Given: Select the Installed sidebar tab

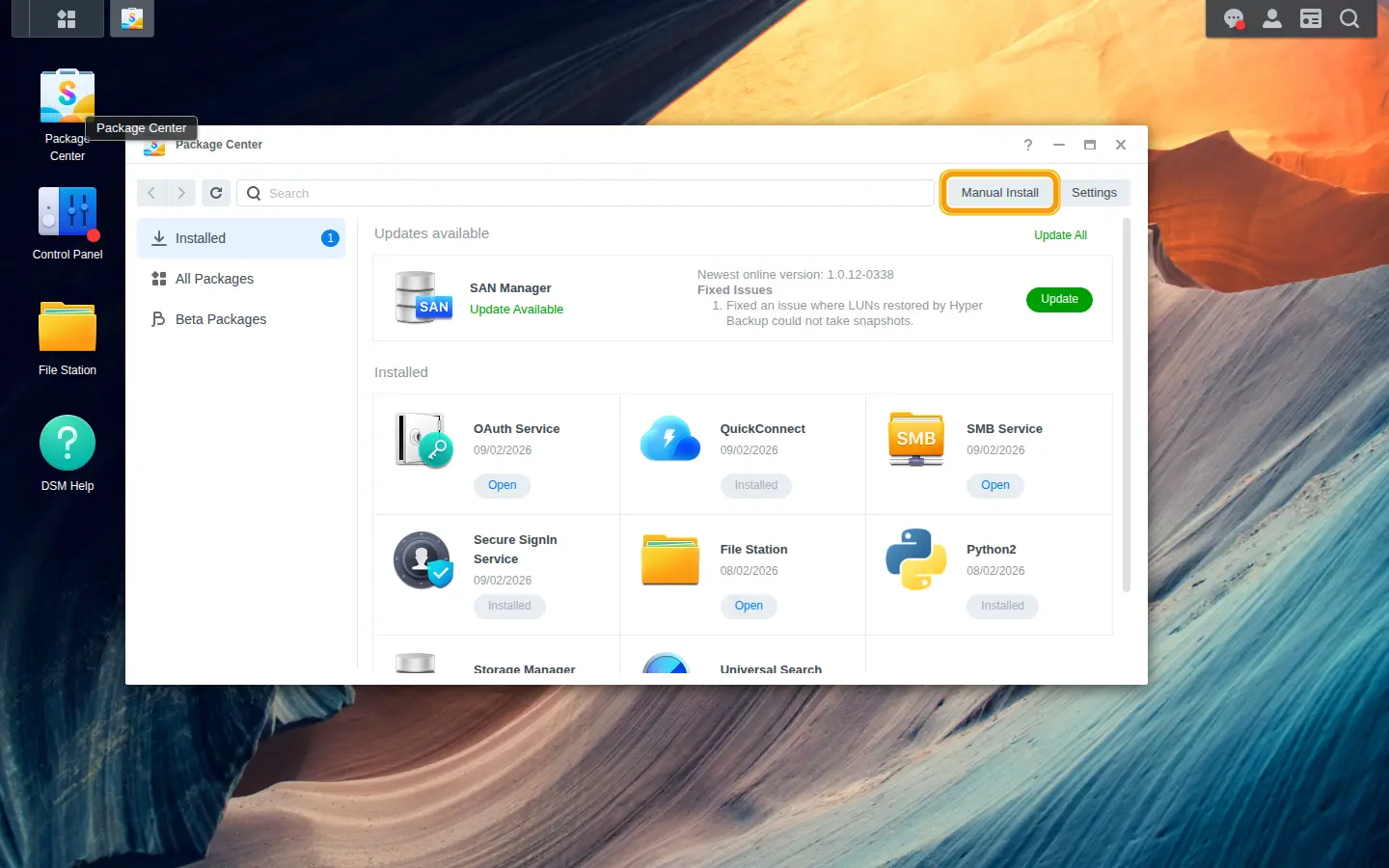Looking at the screenshot, I should 241,238.
